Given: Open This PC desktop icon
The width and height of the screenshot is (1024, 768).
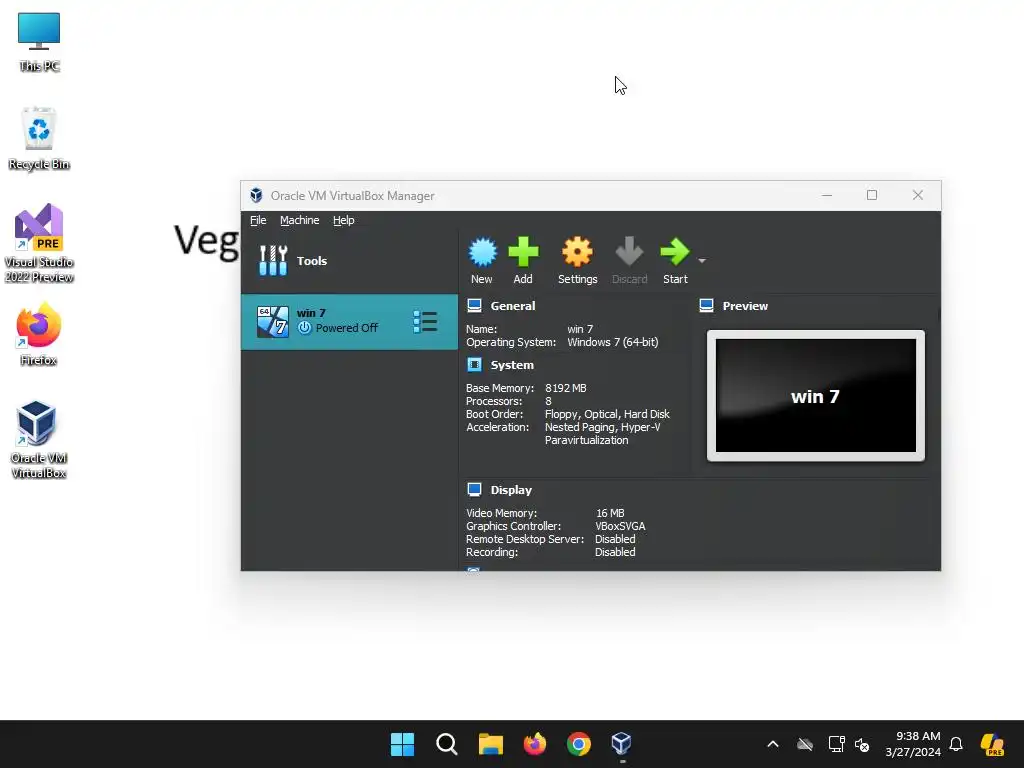Looking at the screenshot, I should 39,41.
